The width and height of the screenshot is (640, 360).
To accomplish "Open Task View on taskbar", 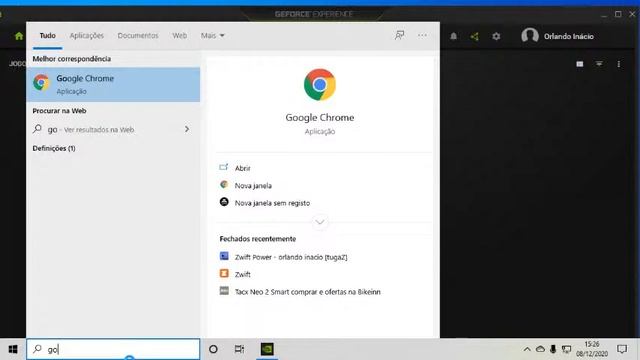I will point(239,349).
